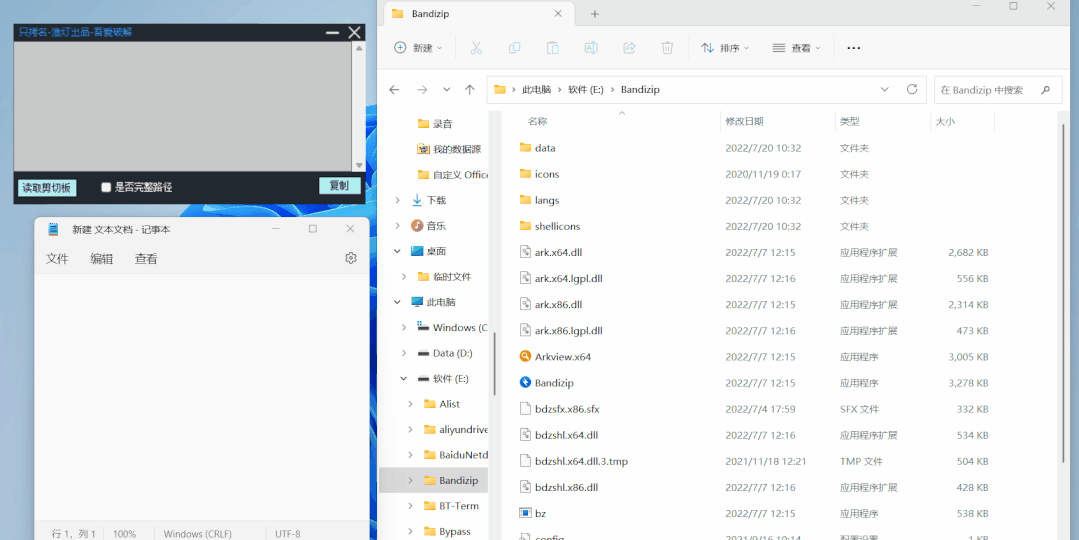Expand the Alist folder node

(411, 404)
